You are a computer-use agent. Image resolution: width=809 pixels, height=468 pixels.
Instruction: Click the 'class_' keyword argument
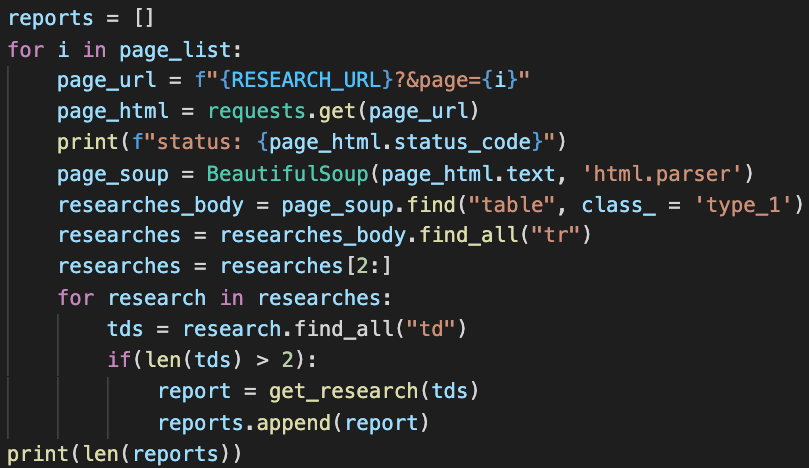point(619,206)
